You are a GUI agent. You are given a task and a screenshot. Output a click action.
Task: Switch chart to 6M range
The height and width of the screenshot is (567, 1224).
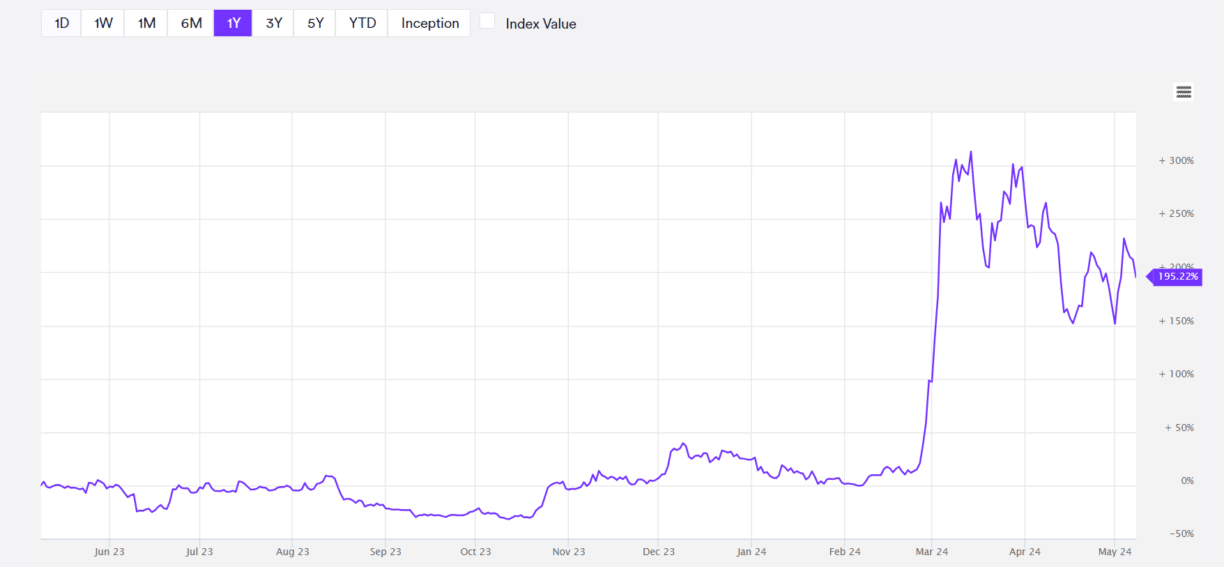[191, 23]
